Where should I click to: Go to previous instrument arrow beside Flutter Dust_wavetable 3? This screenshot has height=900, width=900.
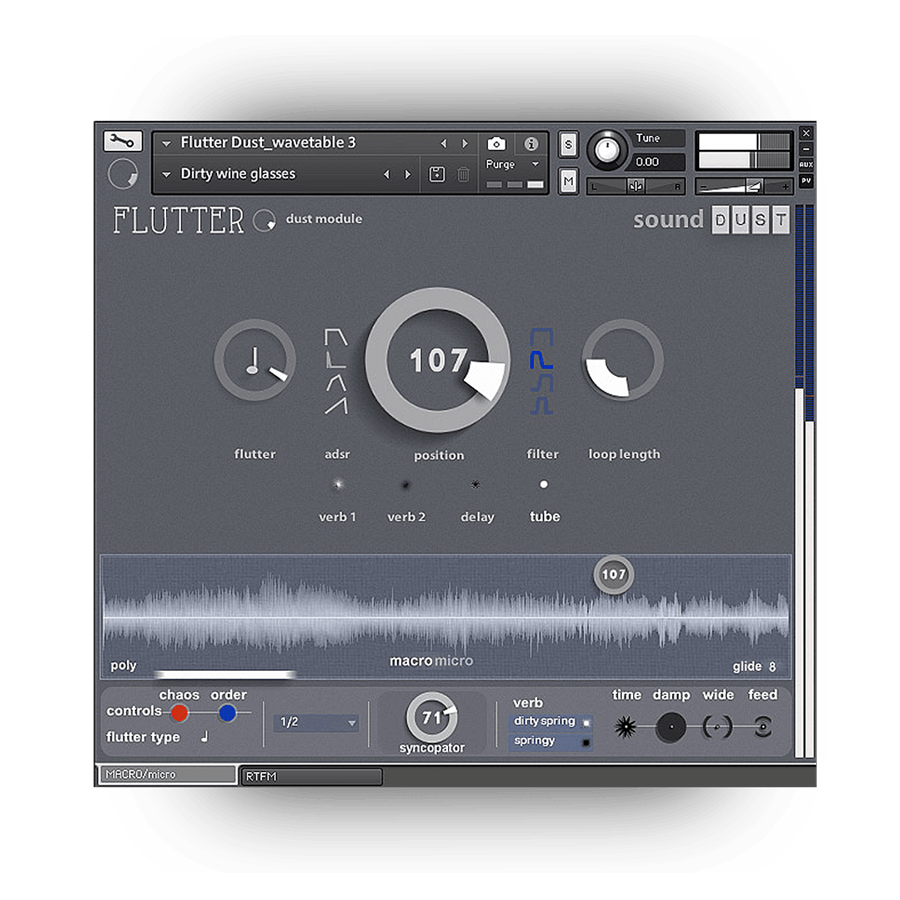click(443, 143)
